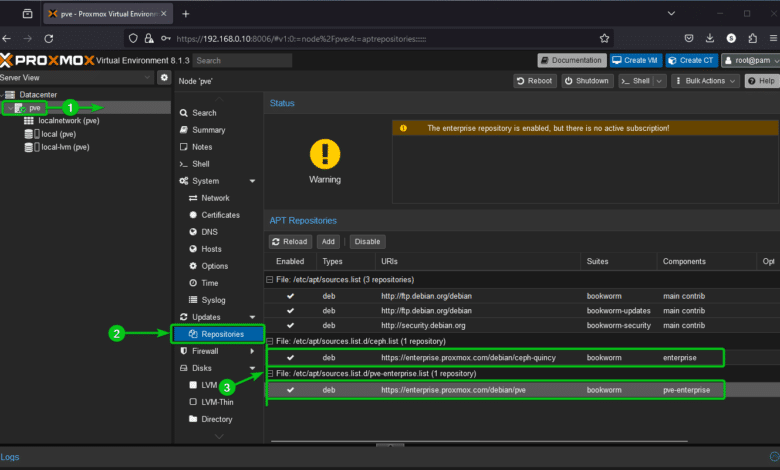Reload the current browser page

[49, 38]
